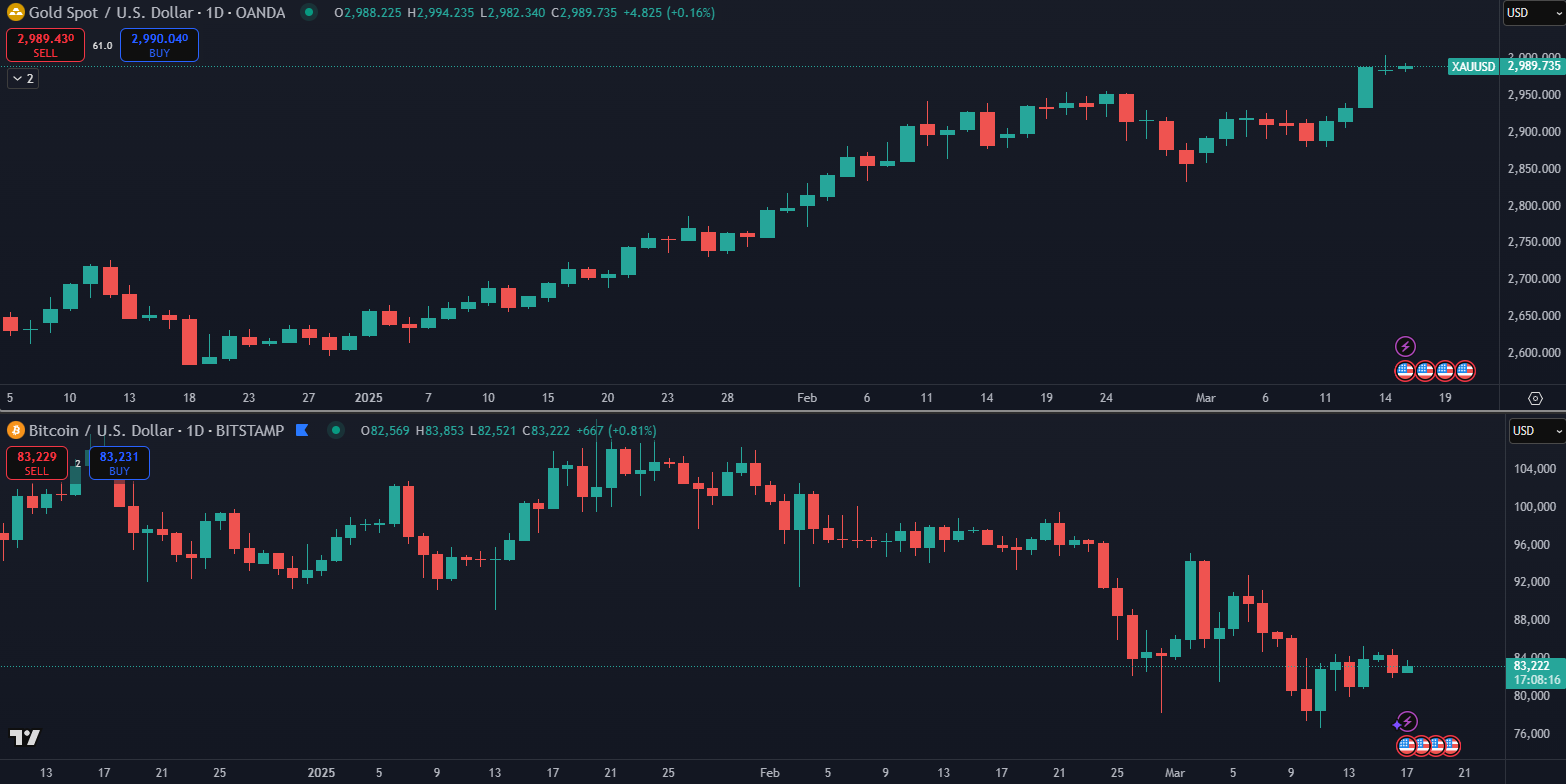Click the gold bar symbol icon
The height and width of the screenshot is (784, 1566).
click(15, 13)
